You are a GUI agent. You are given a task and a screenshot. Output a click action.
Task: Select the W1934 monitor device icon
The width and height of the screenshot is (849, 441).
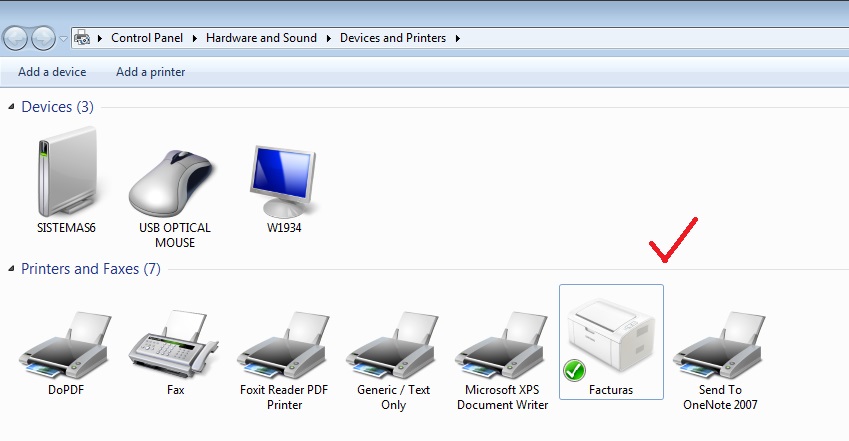284,181
